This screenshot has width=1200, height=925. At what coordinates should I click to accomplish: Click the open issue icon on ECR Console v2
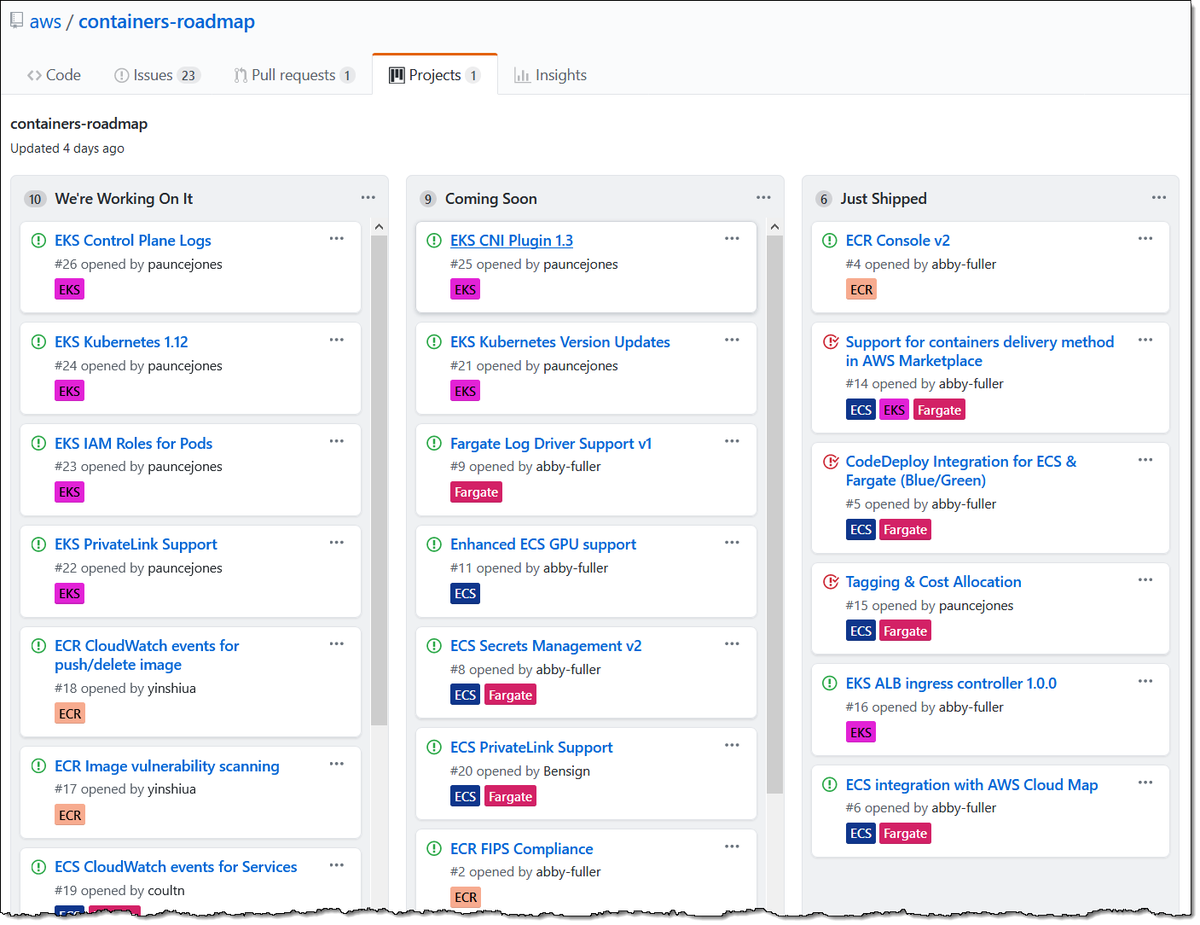point(829,240)
